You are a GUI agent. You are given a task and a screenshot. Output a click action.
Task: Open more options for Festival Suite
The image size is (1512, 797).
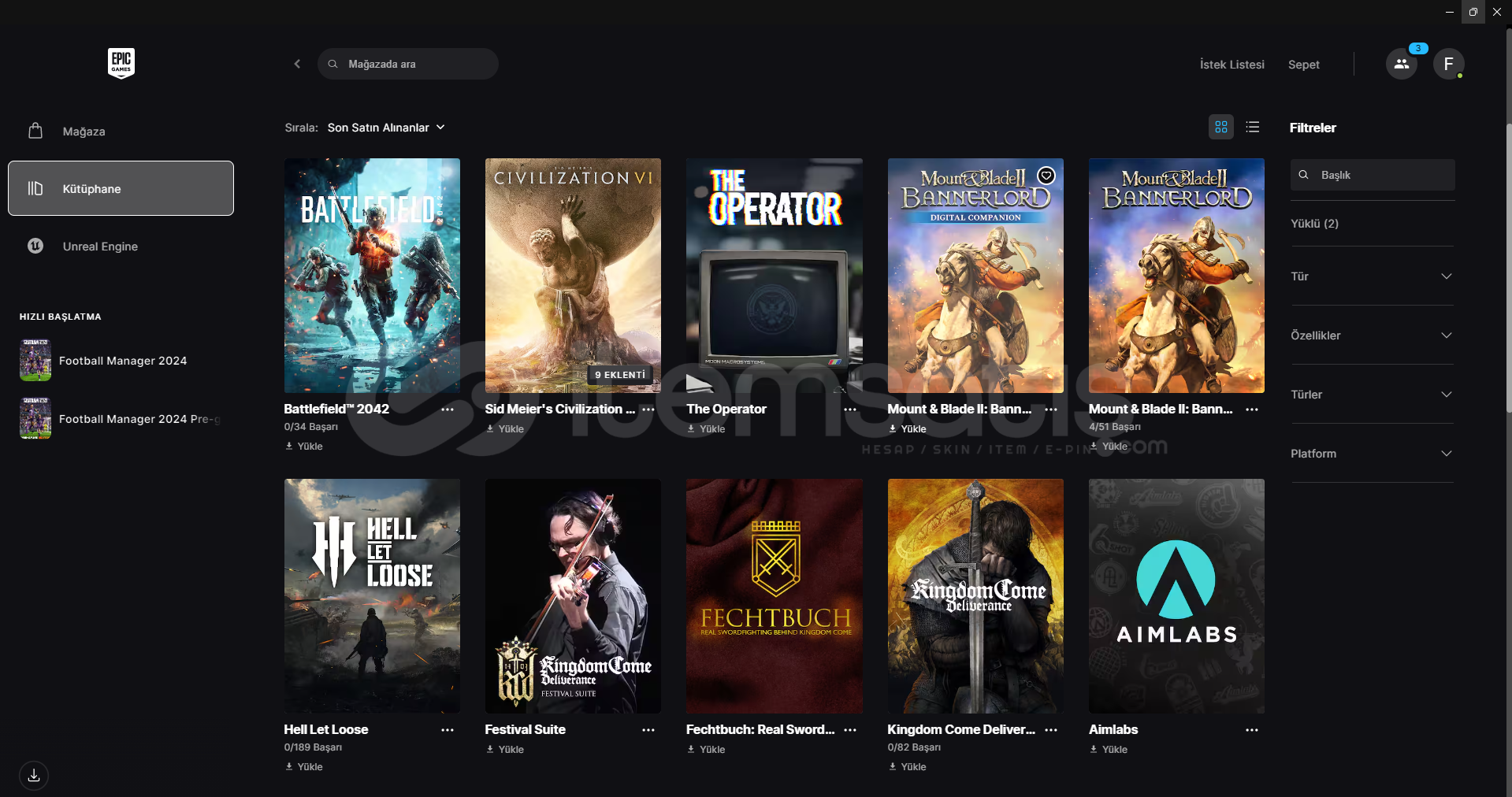click(648, 730)
